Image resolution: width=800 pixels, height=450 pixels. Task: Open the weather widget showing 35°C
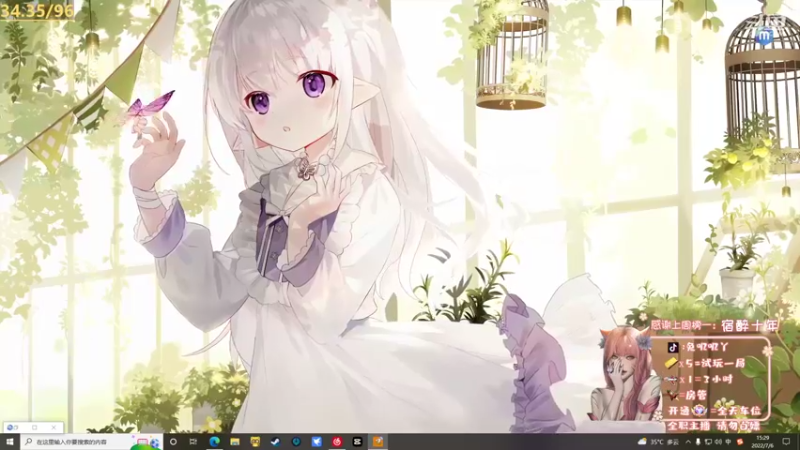click(658, 442)
